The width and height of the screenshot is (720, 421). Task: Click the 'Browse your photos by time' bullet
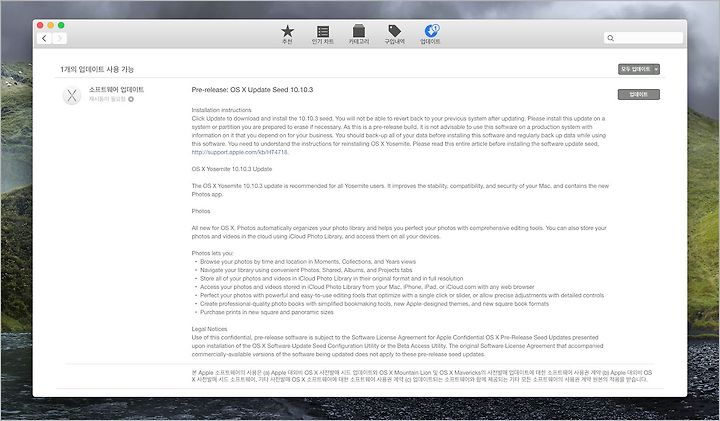pos(308,262)
